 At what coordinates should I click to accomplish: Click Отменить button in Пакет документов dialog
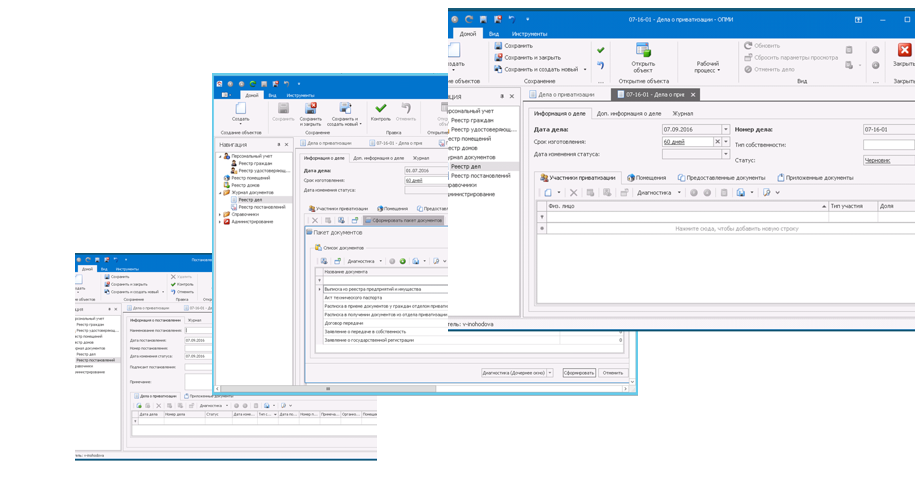[x=612, y=372]
